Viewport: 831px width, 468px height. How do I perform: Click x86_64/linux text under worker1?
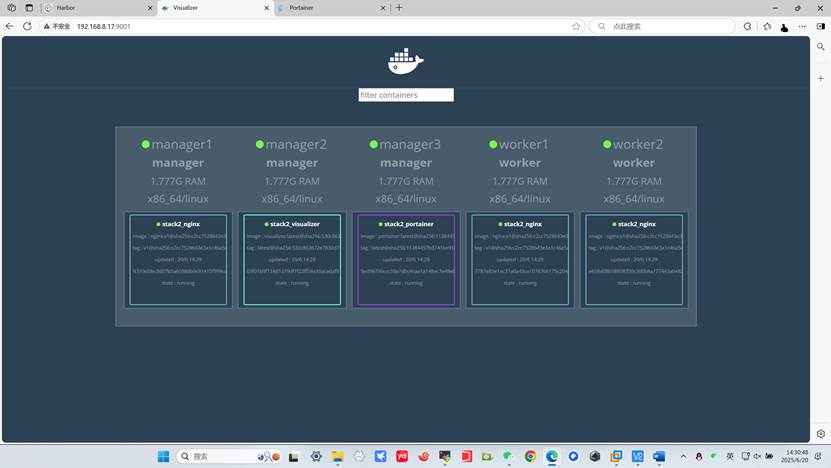tap(520, 199)
